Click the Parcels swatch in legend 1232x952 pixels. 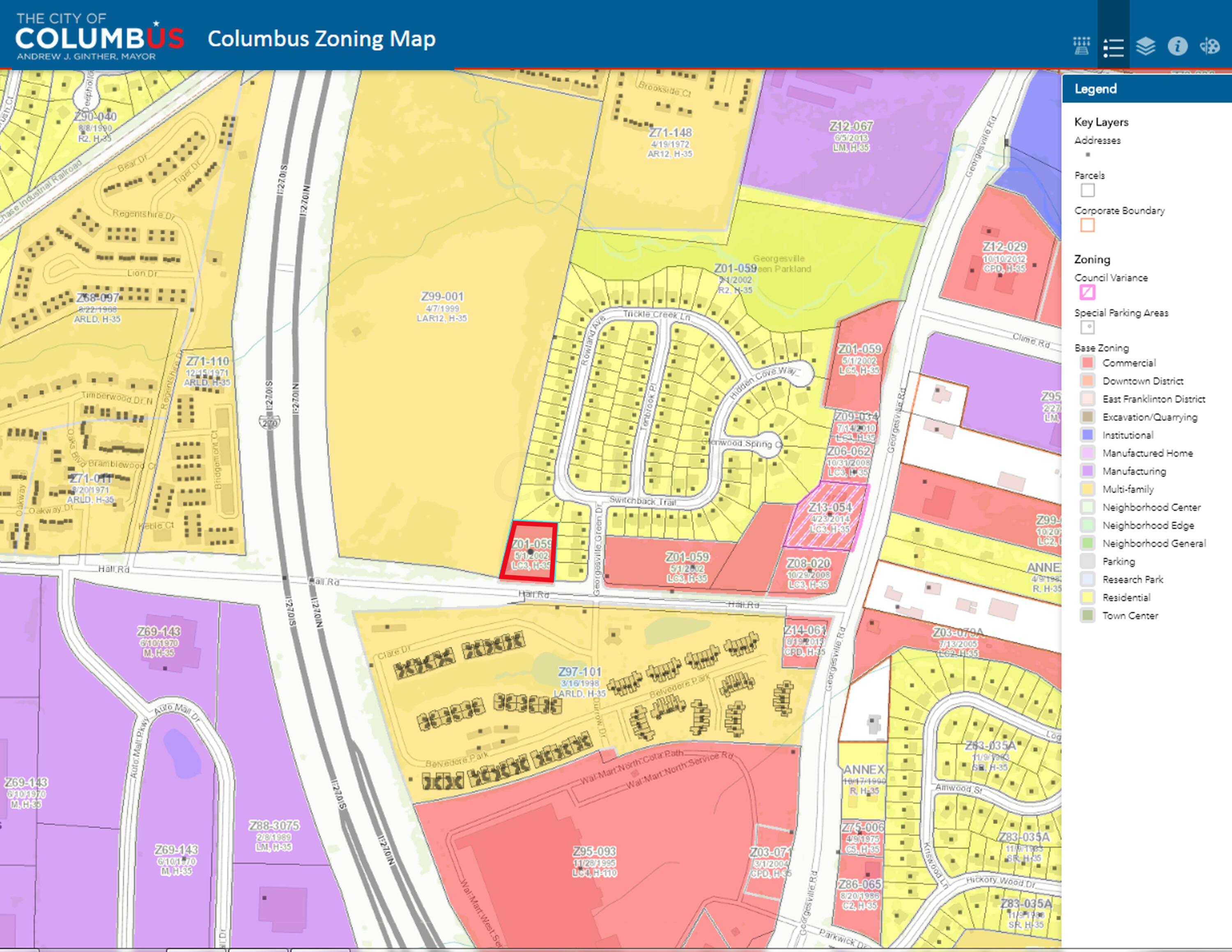1087,190
